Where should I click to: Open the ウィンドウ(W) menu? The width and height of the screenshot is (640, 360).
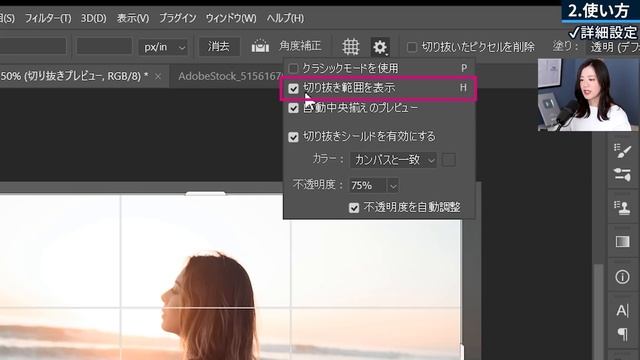point(231,18)
